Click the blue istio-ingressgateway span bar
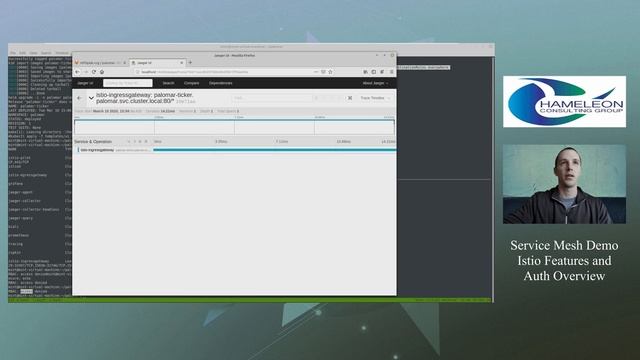640x360 pixels. [274, 150]
